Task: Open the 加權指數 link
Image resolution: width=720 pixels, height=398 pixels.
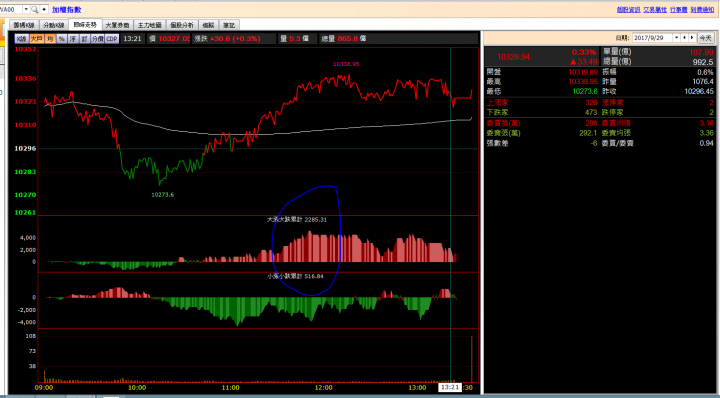Action: [67, 10]
